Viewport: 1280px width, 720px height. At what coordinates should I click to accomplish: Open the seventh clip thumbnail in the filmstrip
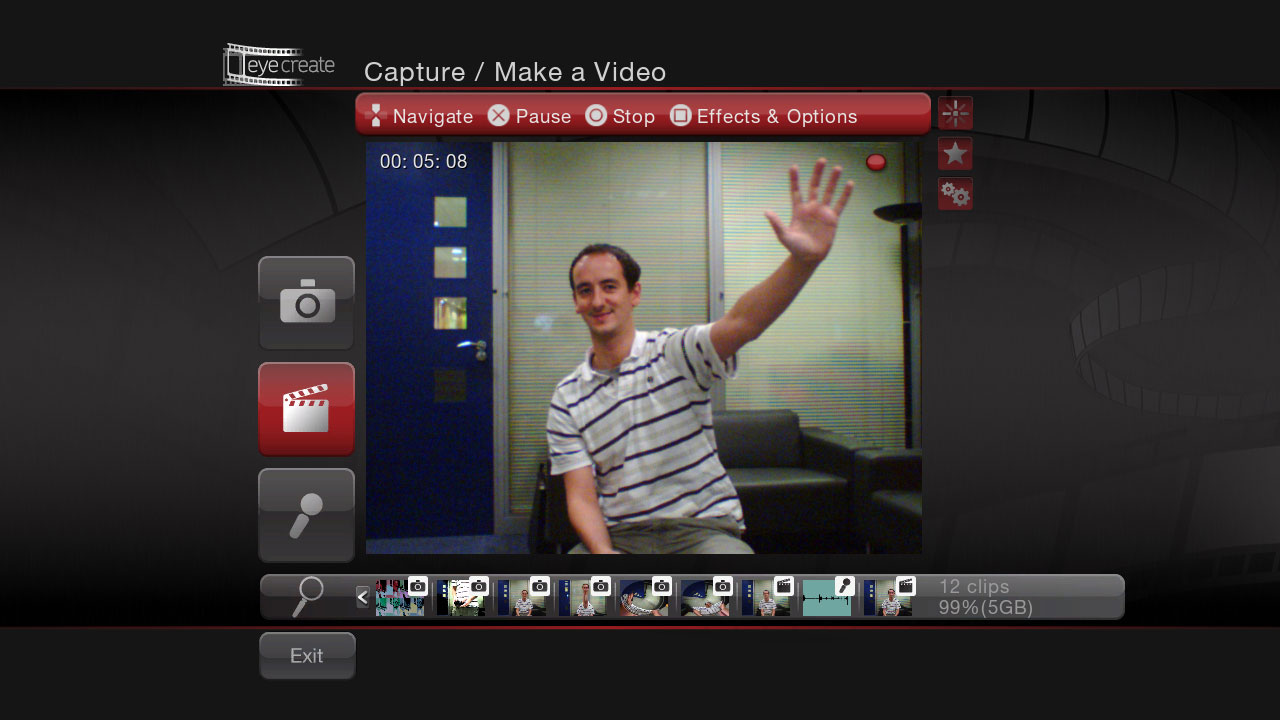(x=767, y=597)
